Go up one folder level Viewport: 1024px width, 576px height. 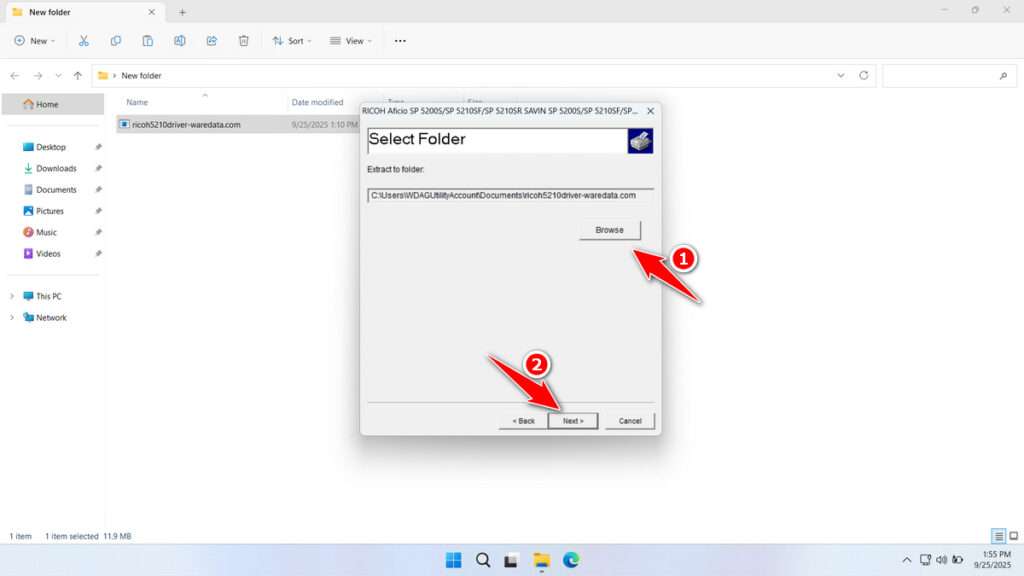(x=78, y=76)
